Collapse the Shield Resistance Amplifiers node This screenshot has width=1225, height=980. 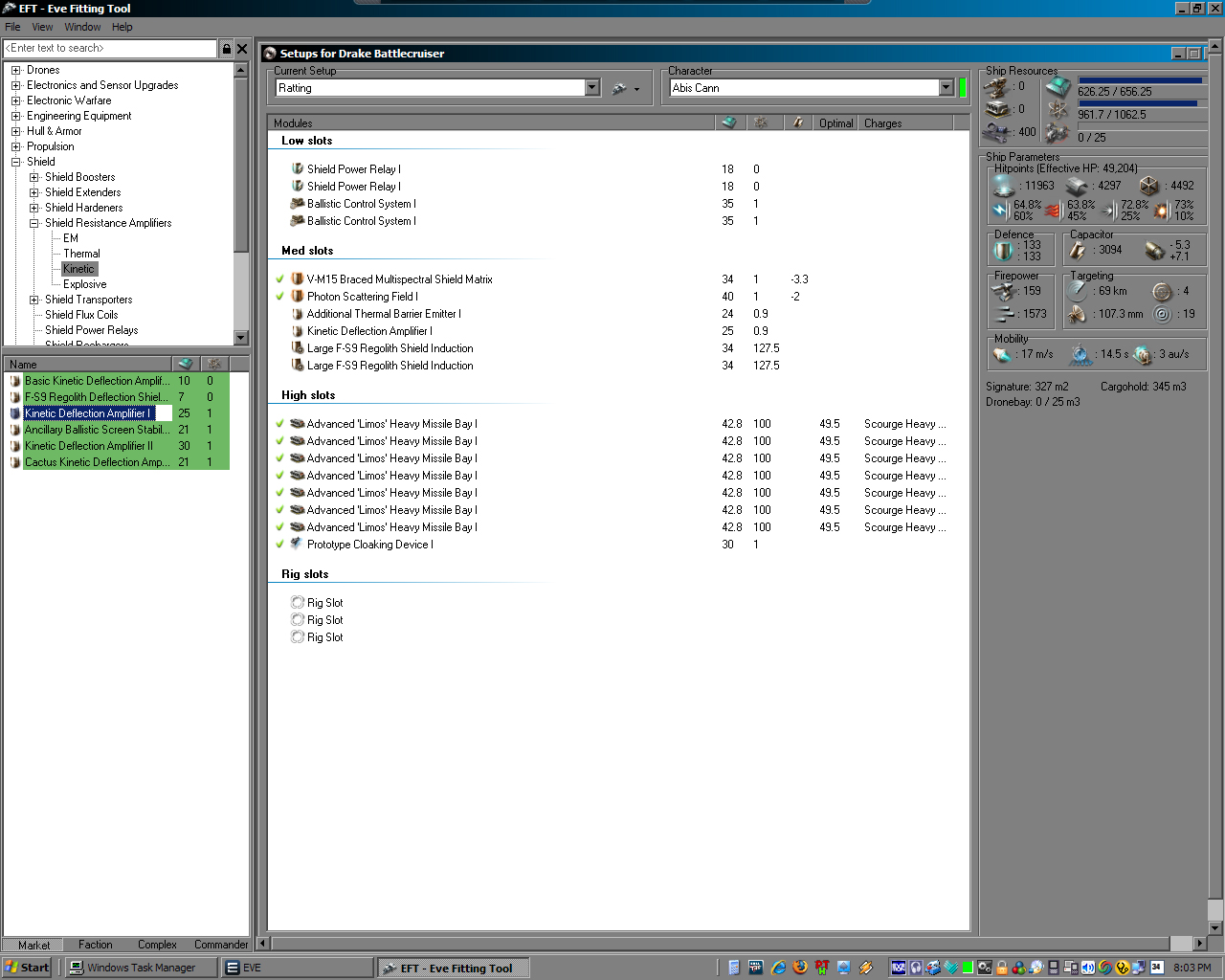pos(34,223)
